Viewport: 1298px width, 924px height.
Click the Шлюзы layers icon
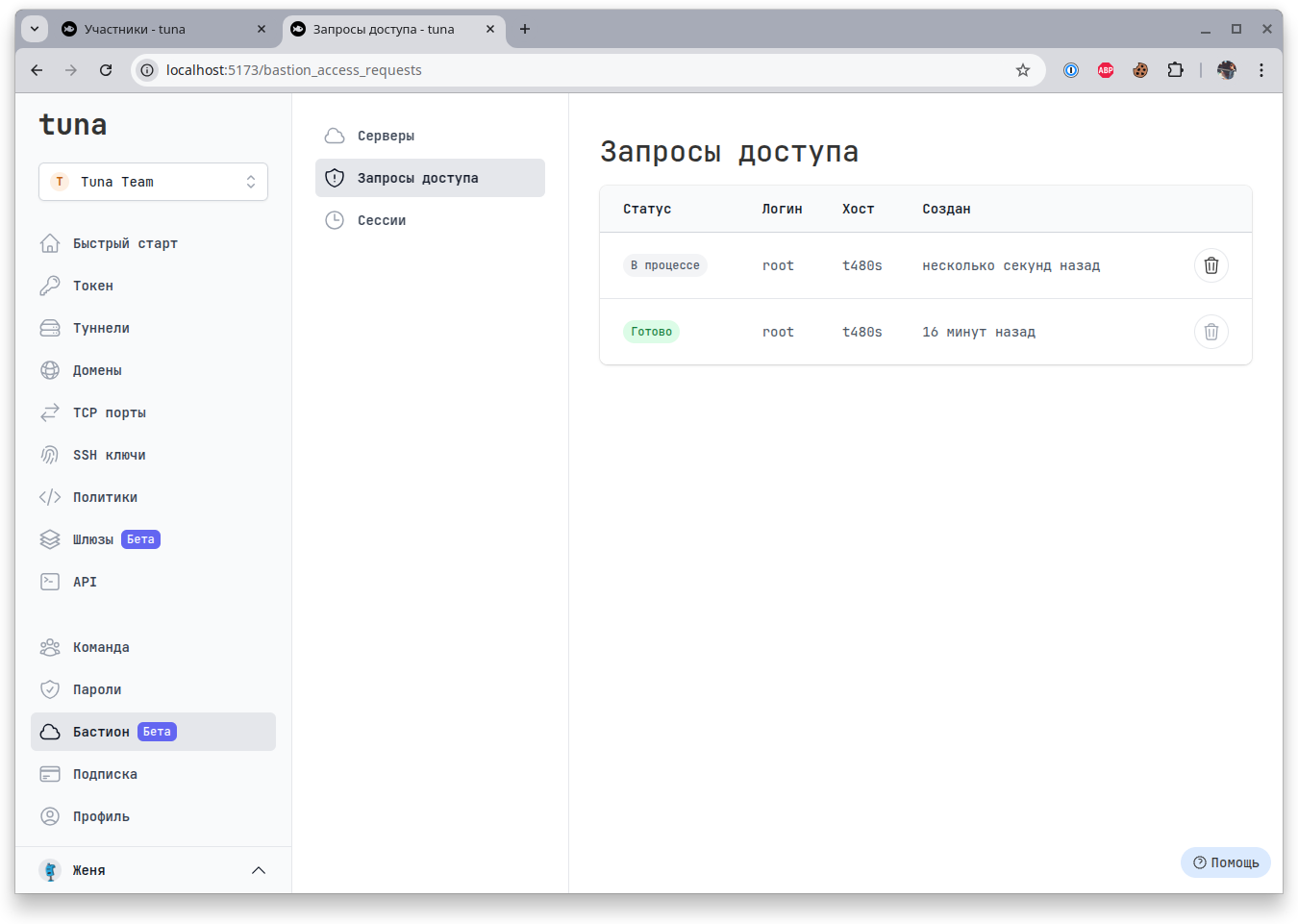pos(50,539)
